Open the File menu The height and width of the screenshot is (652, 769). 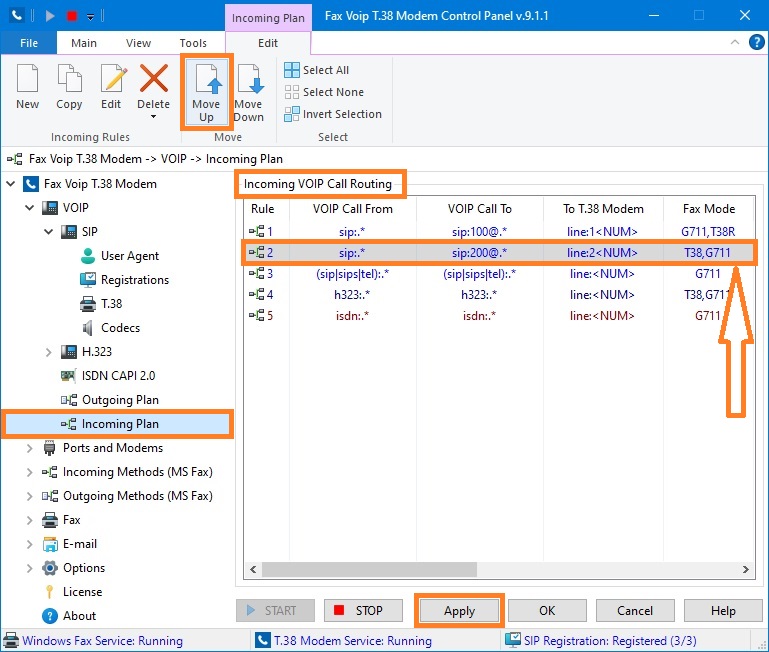coord(29,43)
